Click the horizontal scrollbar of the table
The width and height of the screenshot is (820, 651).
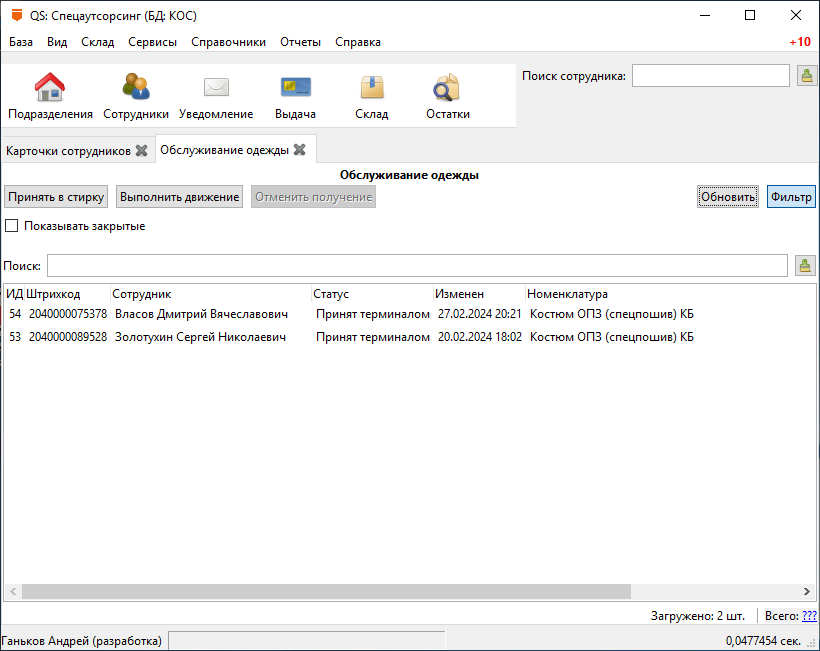(326, 591)
